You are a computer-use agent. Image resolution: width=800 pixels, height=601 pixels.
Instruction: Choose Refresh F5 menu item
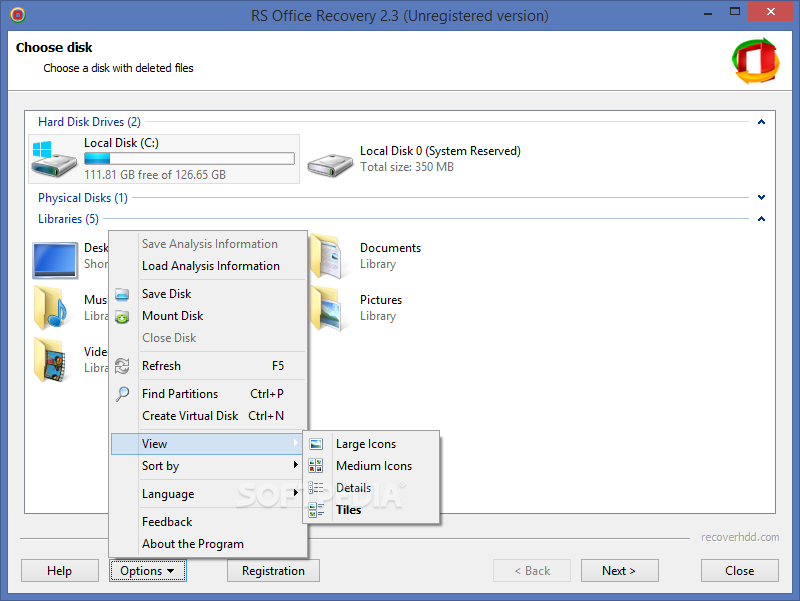point(207,366)
